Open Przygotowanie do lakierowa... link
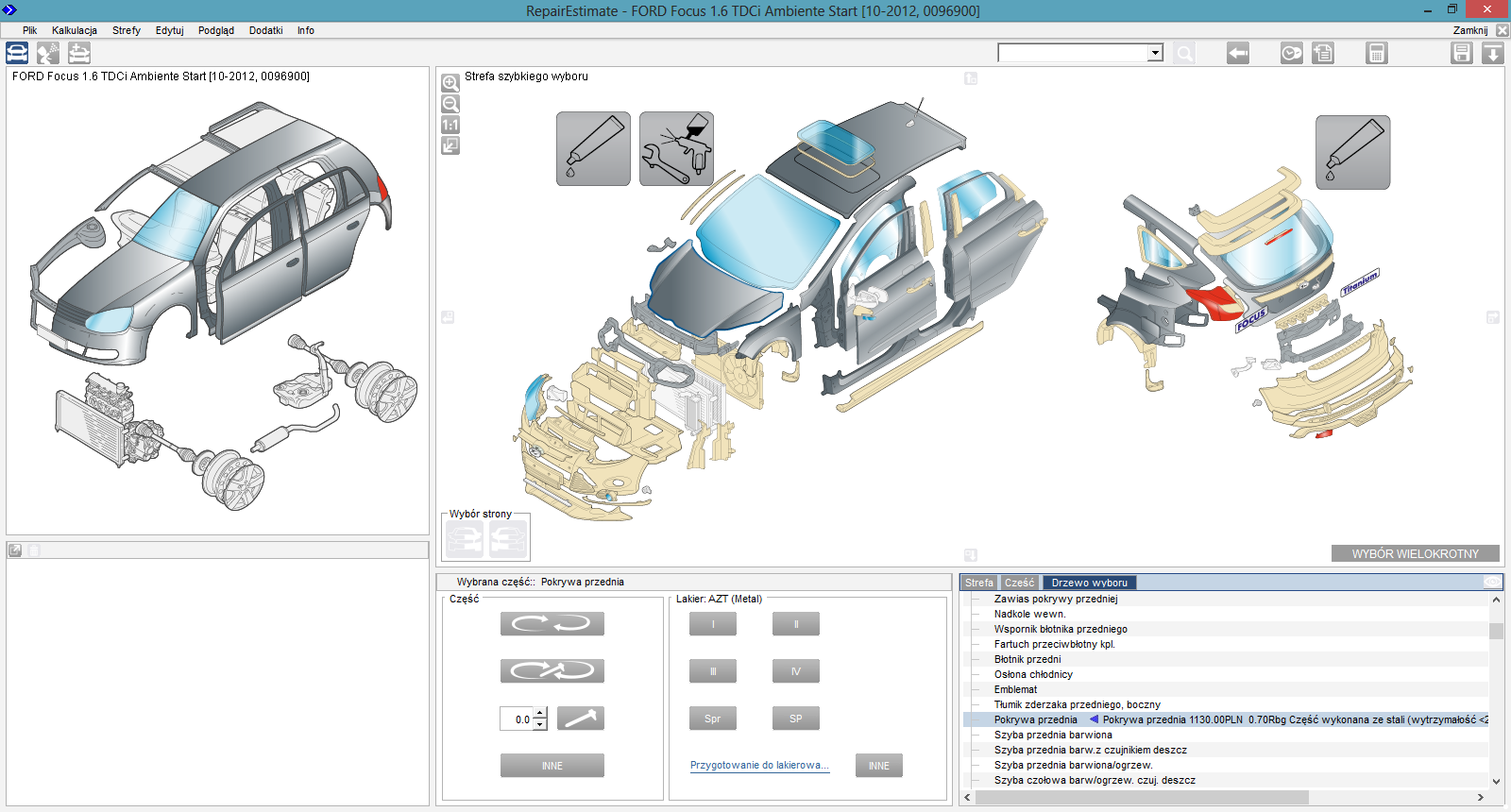Viewport: 1511px width, 812px height. point(759,765)
